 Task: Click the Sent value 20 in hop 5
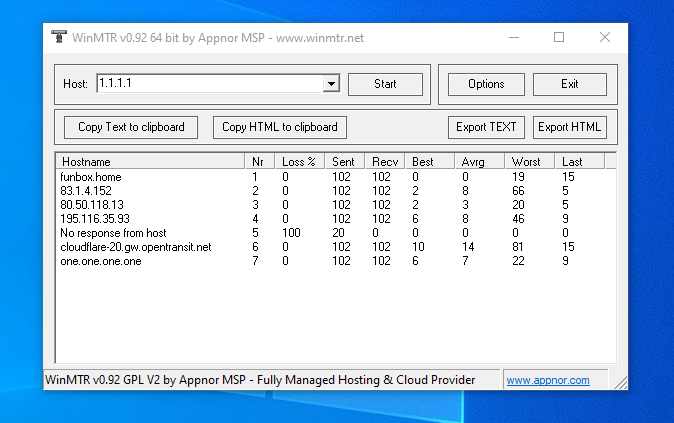tap(338, 233)
